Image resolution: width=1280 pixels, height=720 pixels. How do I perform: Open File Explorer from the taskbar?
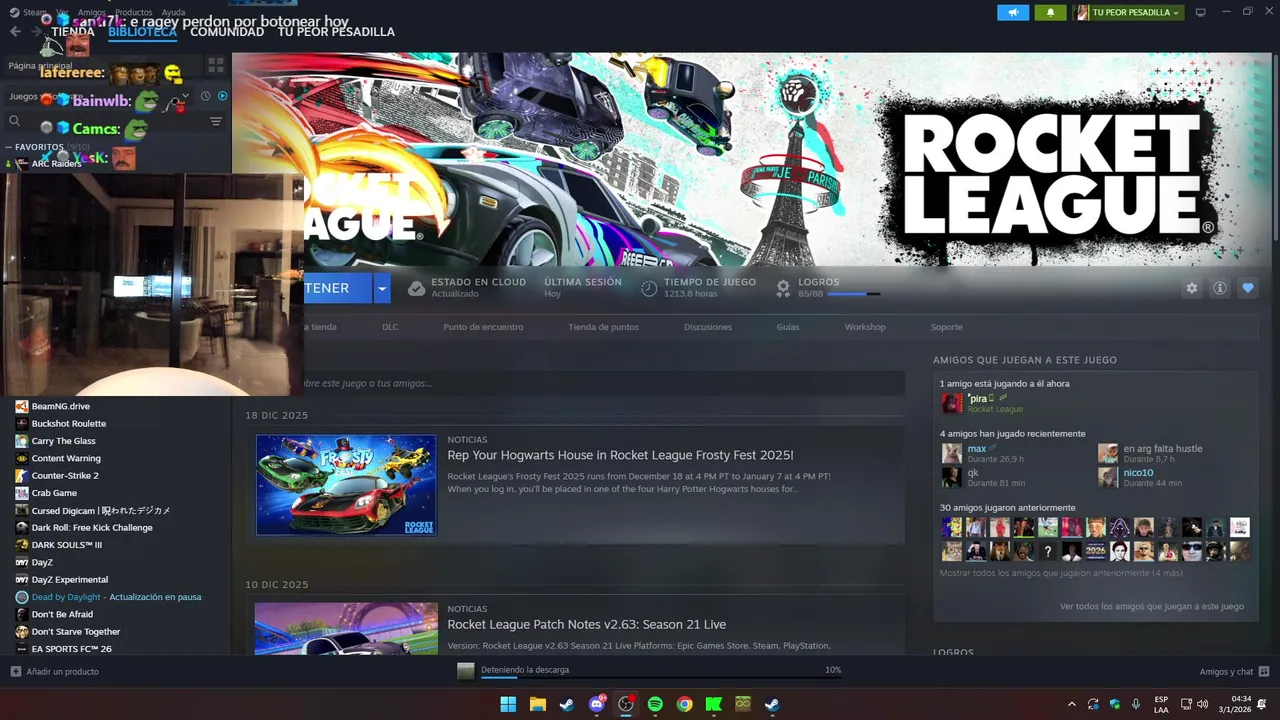537,704
